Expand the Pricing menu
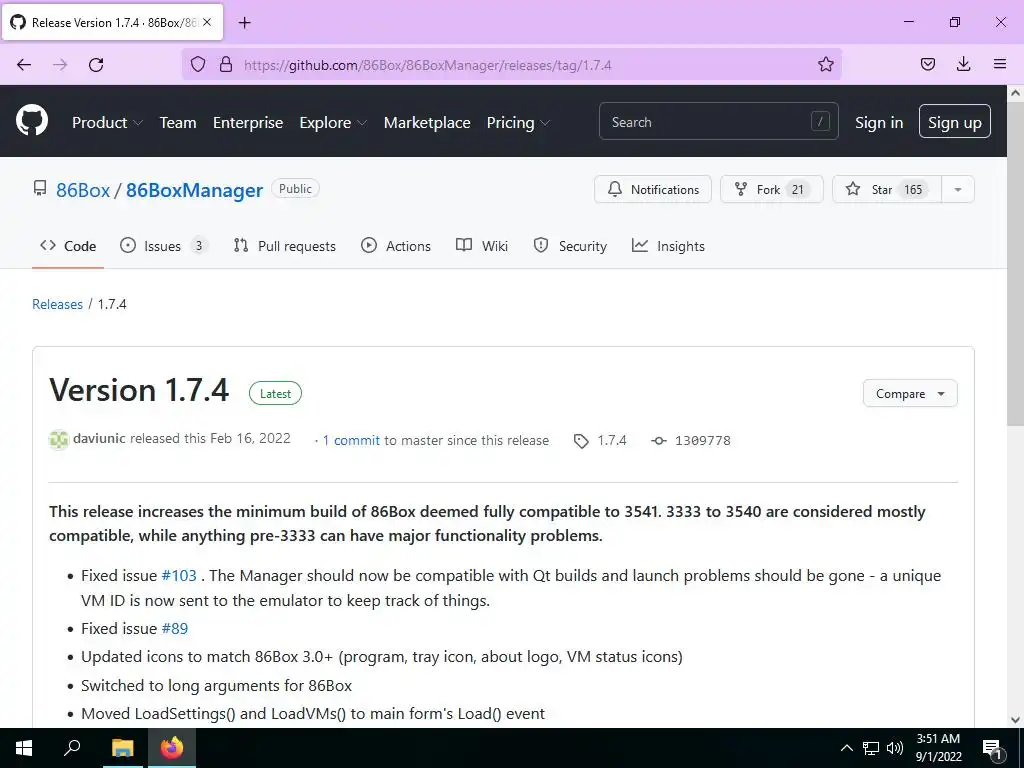The image size is (1024, 768). (x=519, y=122)
